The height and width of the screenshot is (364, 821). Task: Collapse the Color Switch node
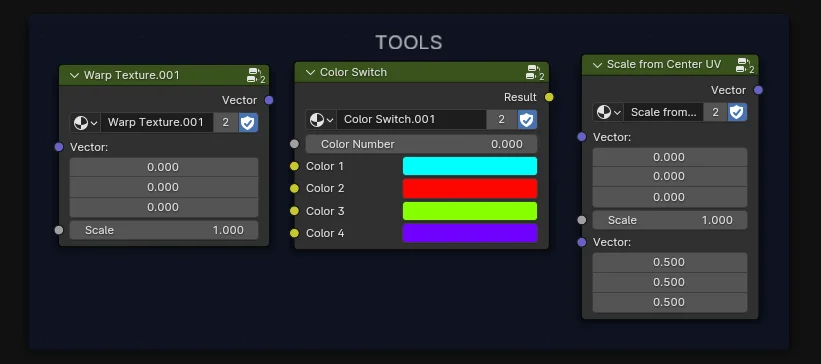pyautogui.click(x=310, y=72)
